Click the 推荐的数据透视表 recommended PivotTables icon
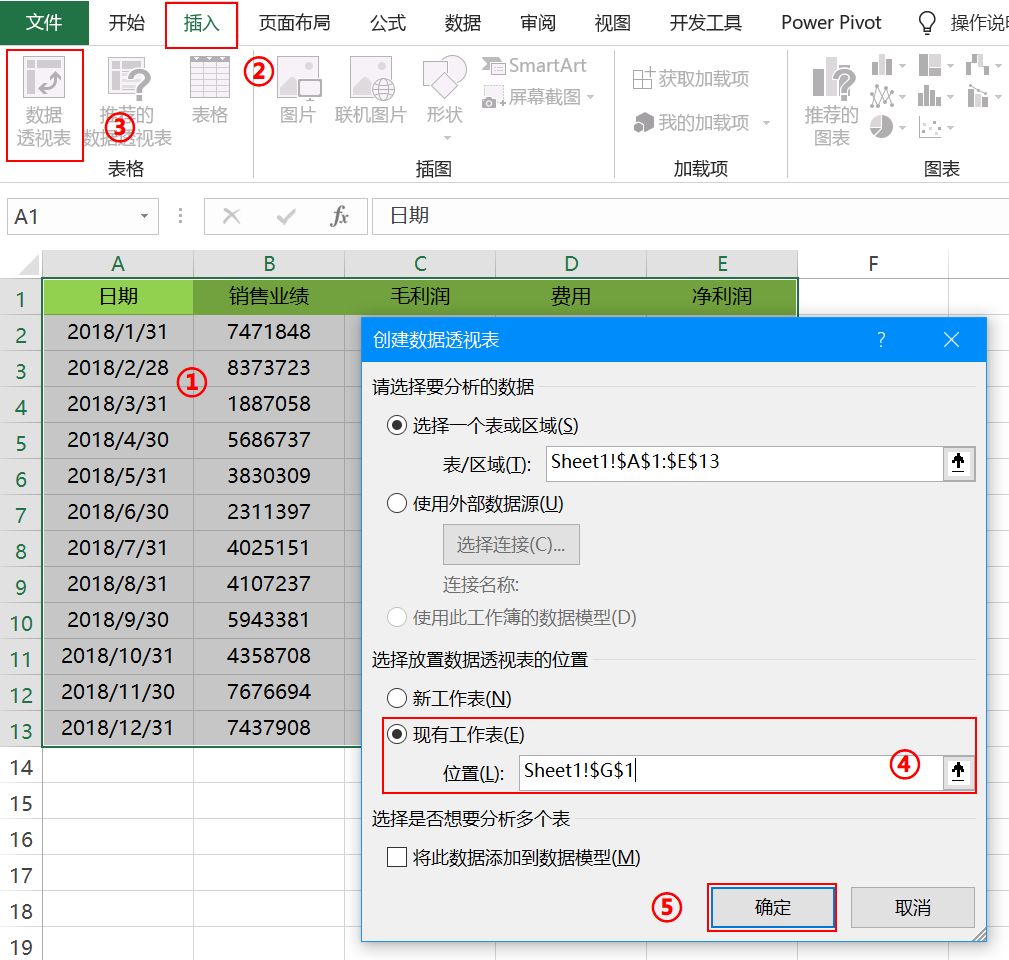Image resolution: width=1009 pixels, height=960 pixels. pyautogui.click(x=127, y=78)
